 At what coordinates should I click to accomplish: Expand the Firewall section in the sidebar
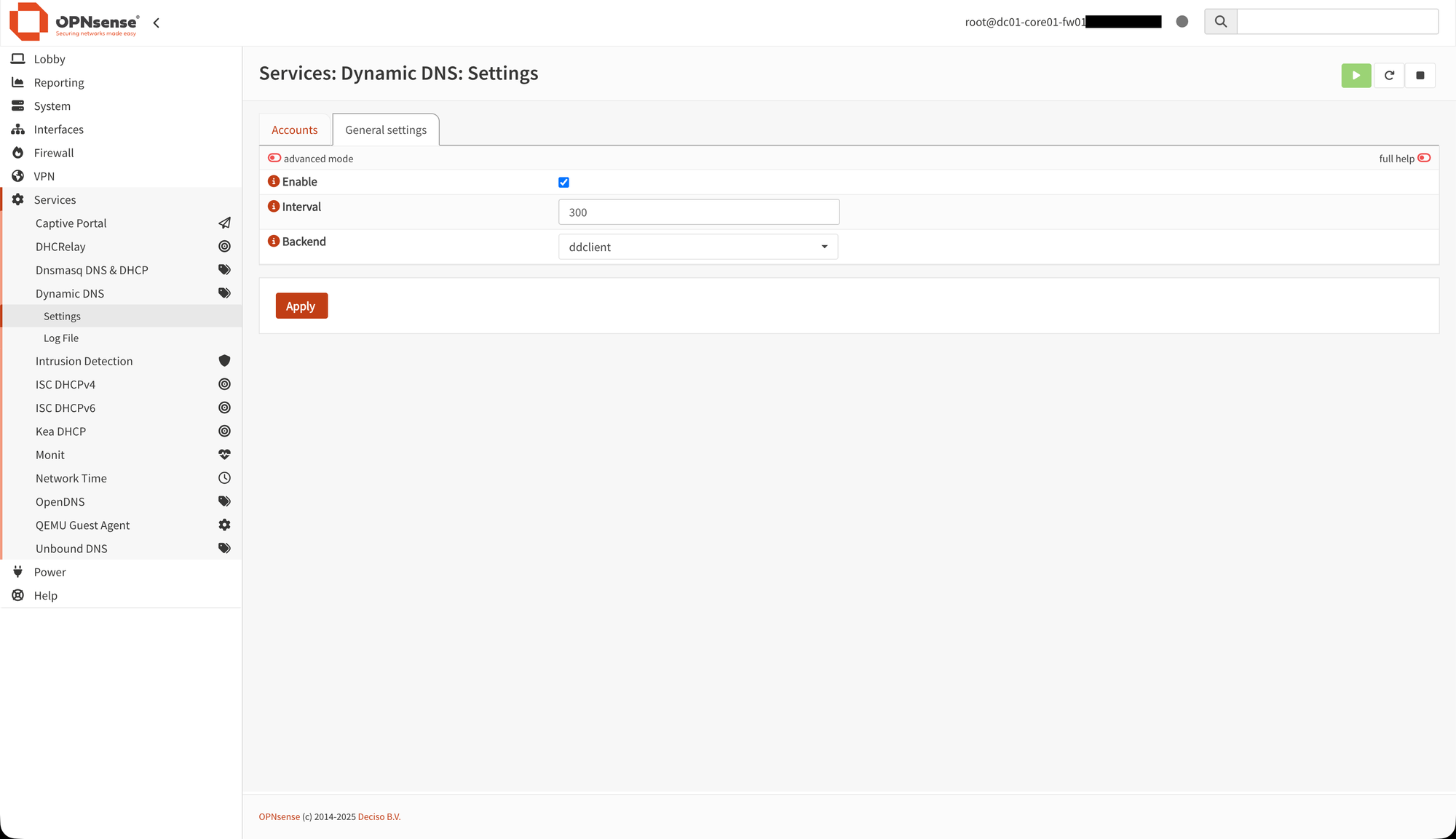[53, 153]
